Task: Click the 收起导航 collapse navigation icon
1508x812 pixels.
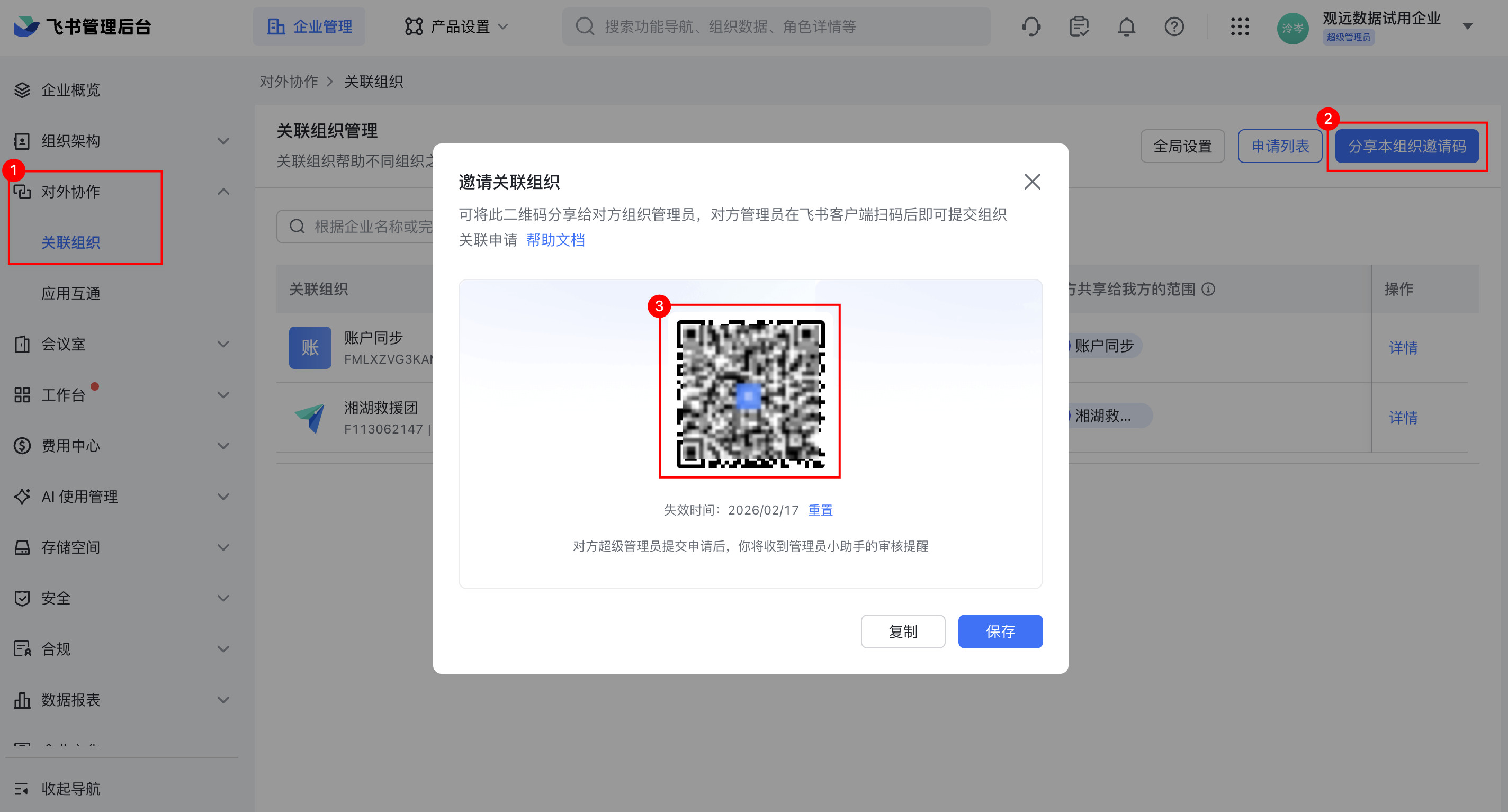Action: coord(22,789)
